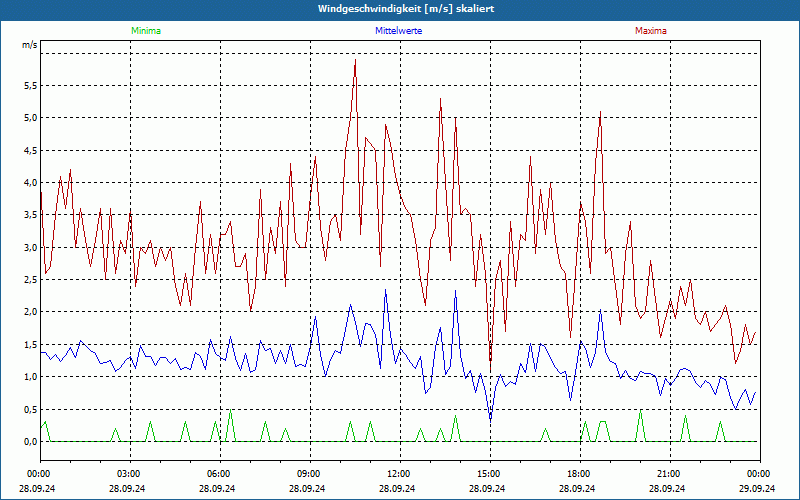Click the 3,5 y-axis value
Image resolution: width=800 pixels, height=500 pixels.
(31, 215)
